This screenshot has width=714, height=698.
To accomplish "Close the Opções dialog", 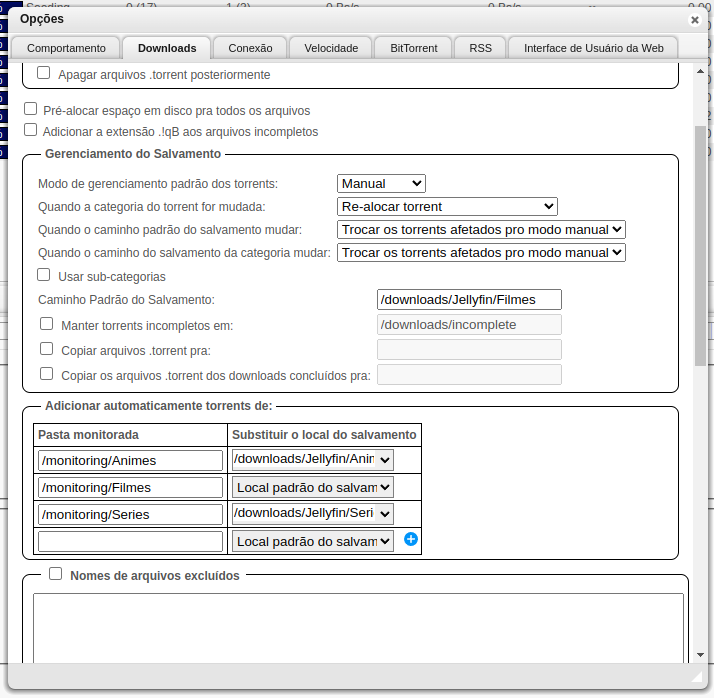I will (694, 20).
